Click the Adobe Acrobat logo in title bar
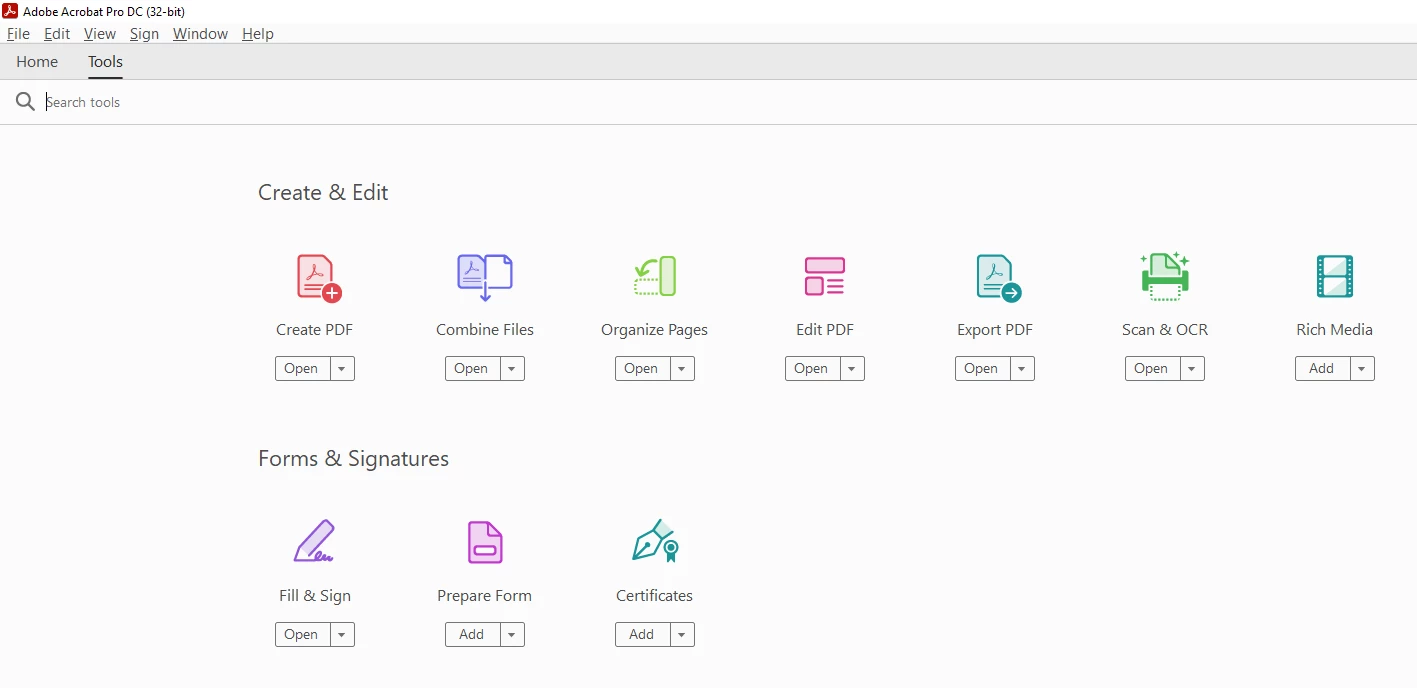This screenshot has height=688, width=1417. (10, 11)
